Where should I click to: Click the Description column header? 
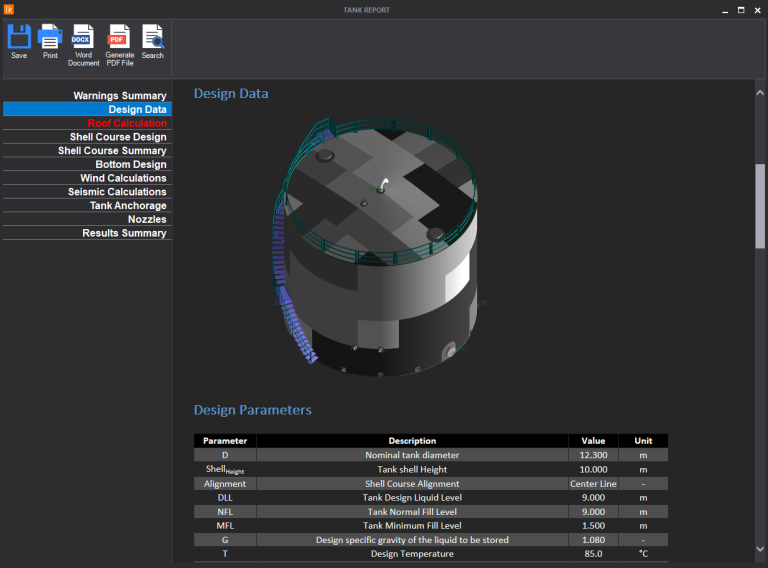point(412,441)
